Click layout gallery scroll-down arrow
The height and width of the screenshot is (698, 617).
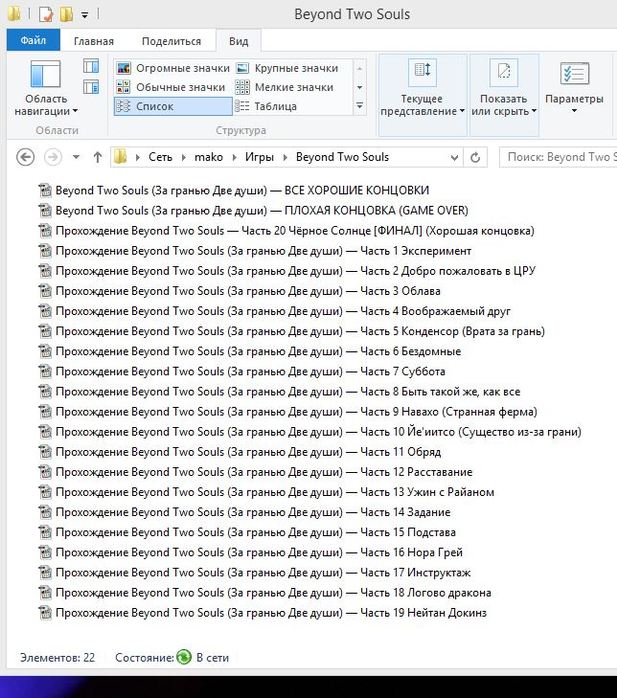[x=360, y=87]
